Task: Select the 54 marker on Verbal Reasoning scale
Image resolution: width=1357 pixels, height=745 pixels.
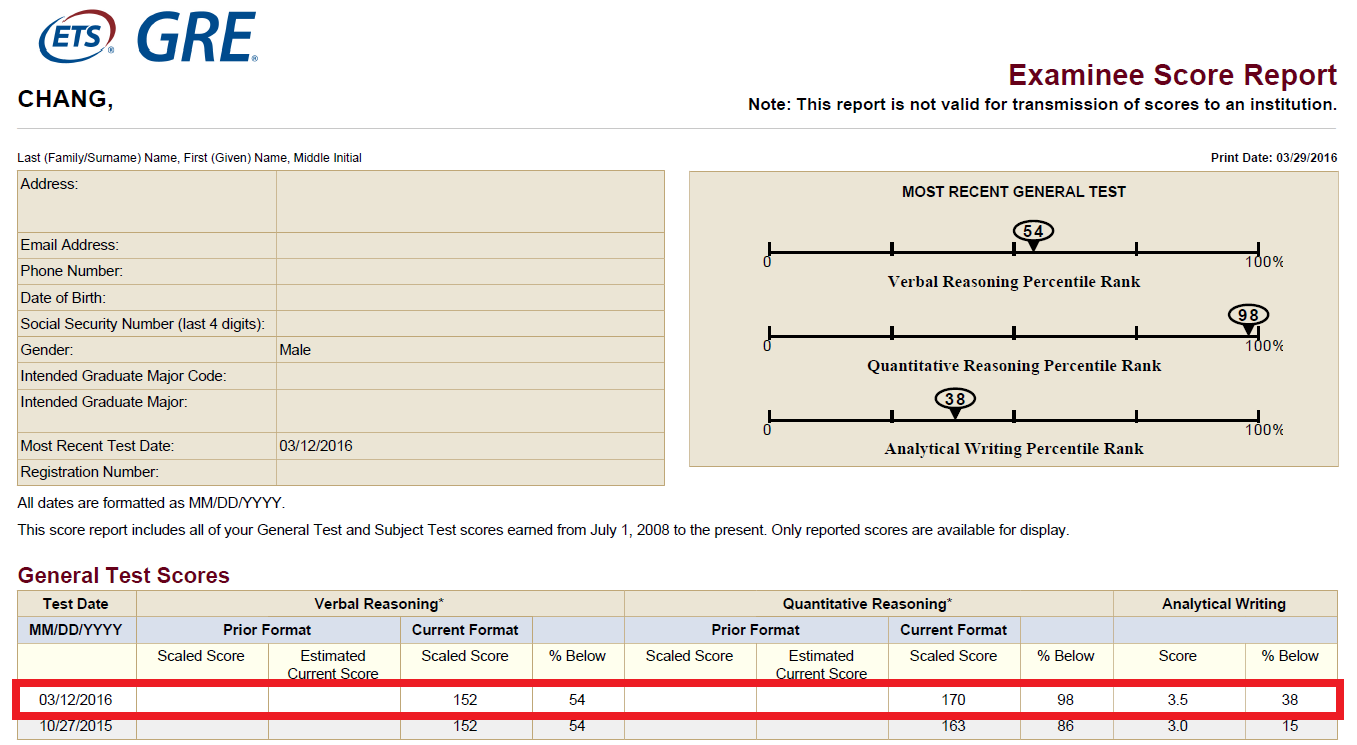Action: (x=1033, y=233)
